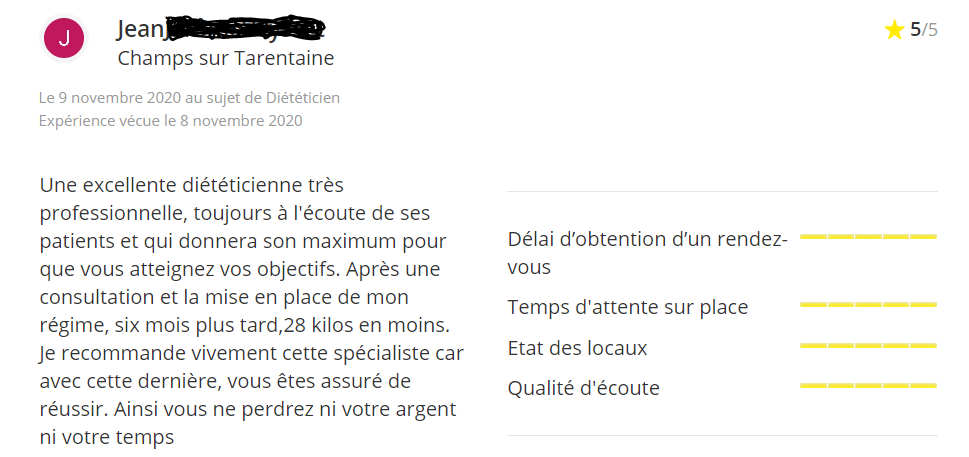969x457 pixels.
Task: Click the pink "J" avatar circle
Action: click(x=65, y=39)
